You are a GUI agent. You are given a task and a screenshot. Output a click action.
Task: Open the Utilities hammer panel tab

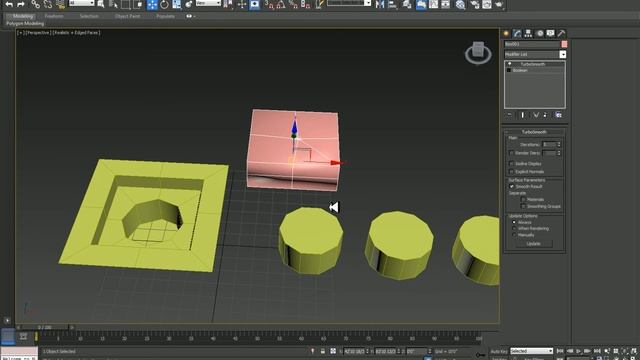561,33
